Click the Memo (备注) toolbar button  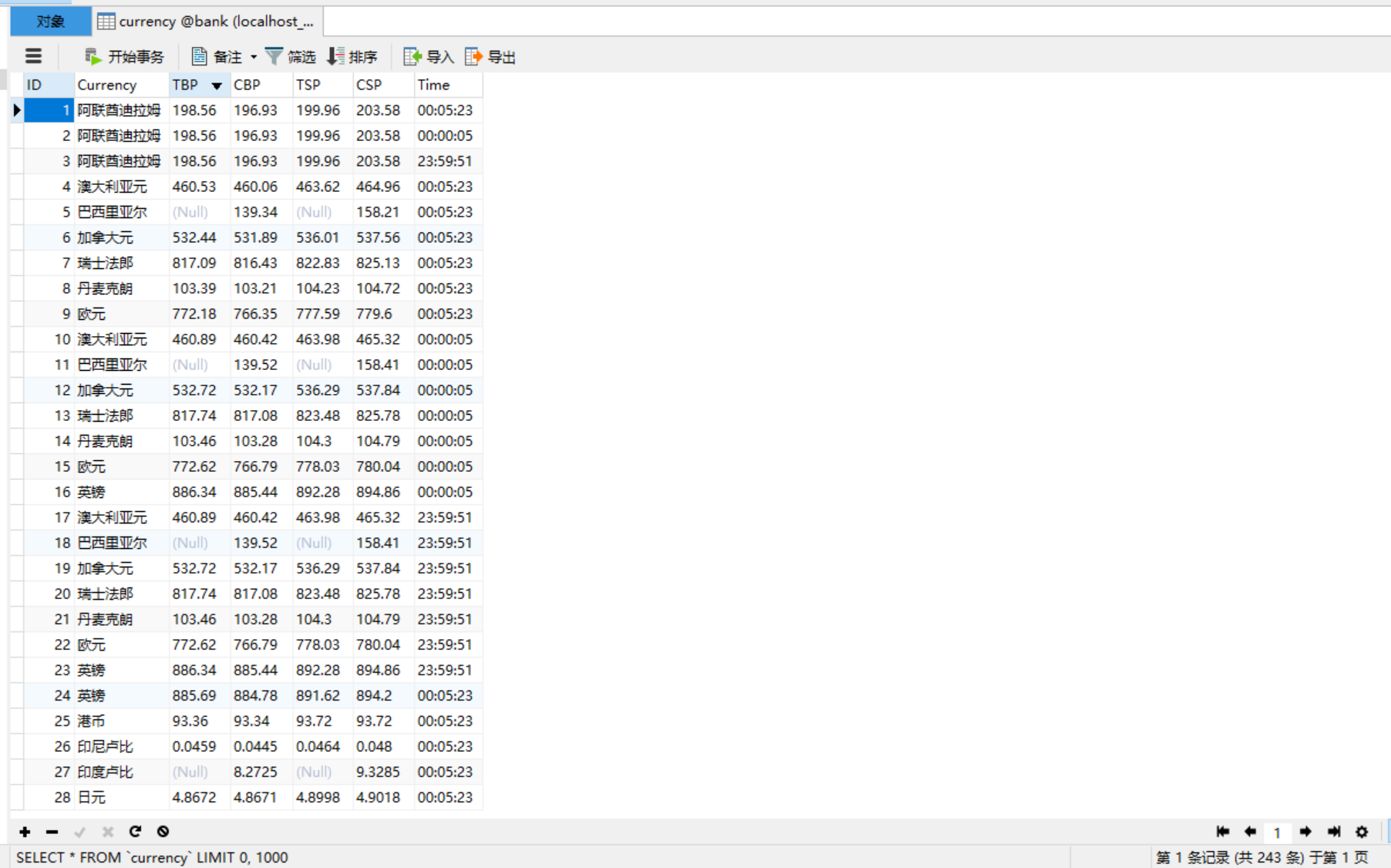pos(217,56)
